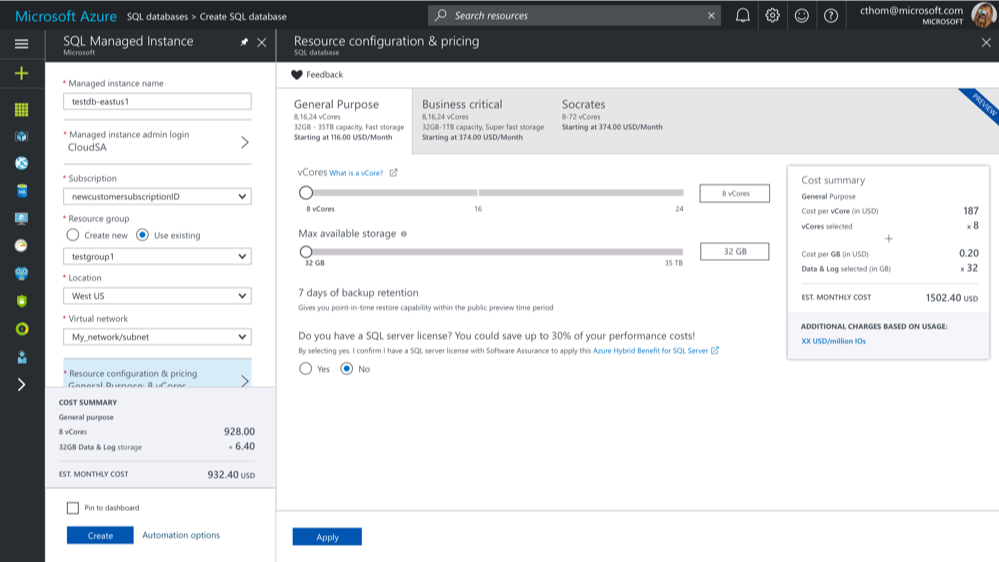Click the user avatar picture
This screenshot has width=999, height=562.
984,15
